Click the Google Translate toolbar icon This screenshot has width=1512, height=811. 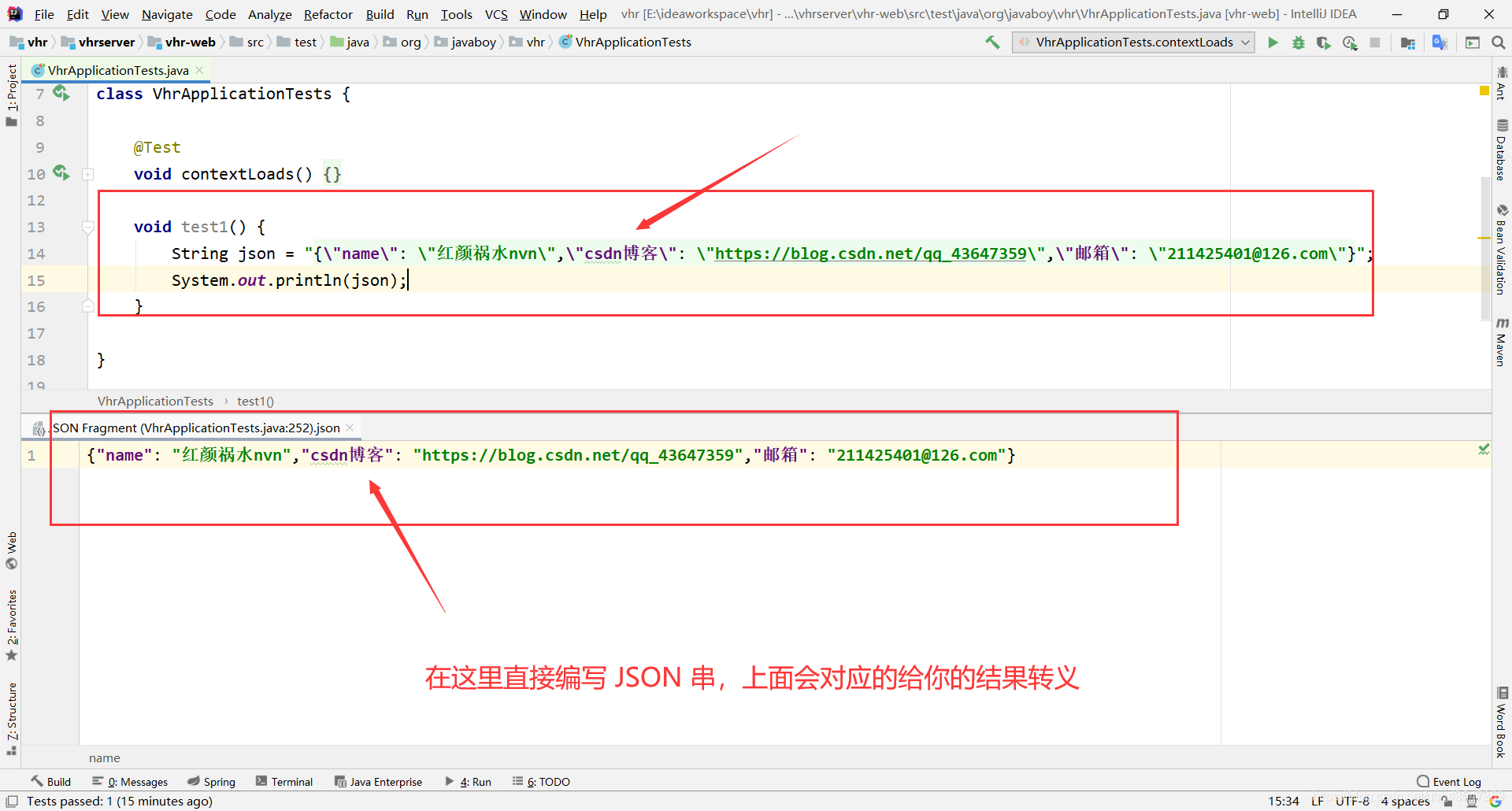click(x=1440, y=43)
